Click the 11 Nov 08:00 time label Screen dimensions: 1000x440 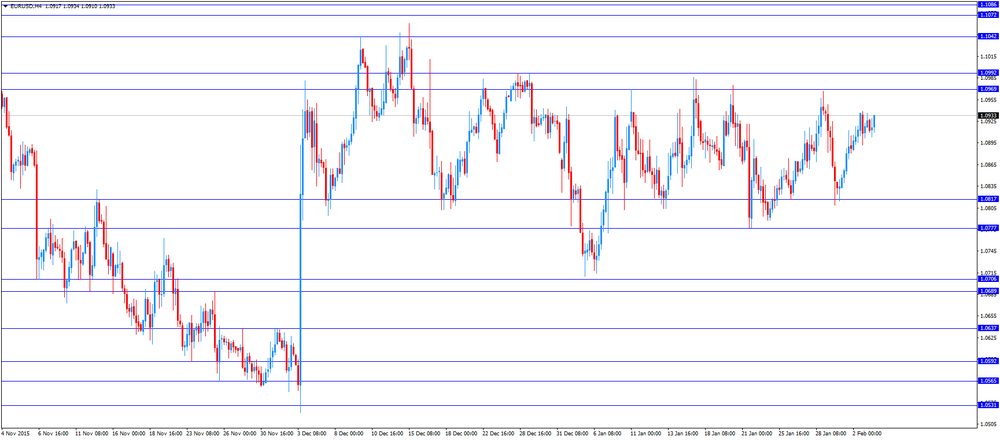point(91,434)
